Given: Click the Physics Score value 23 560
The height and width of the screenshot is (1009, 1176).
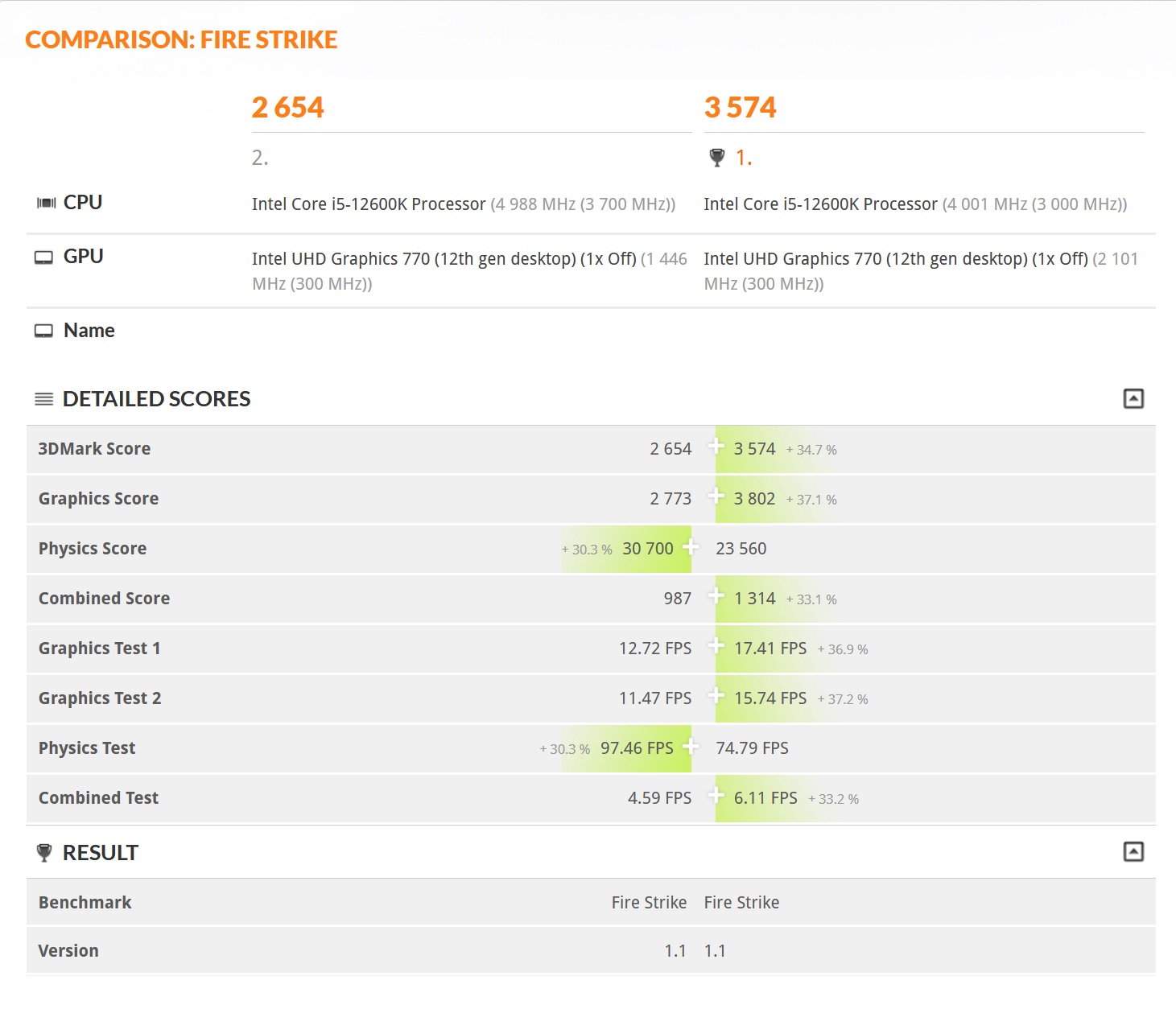Looking at the screenshot, I should tap(741, 549).
